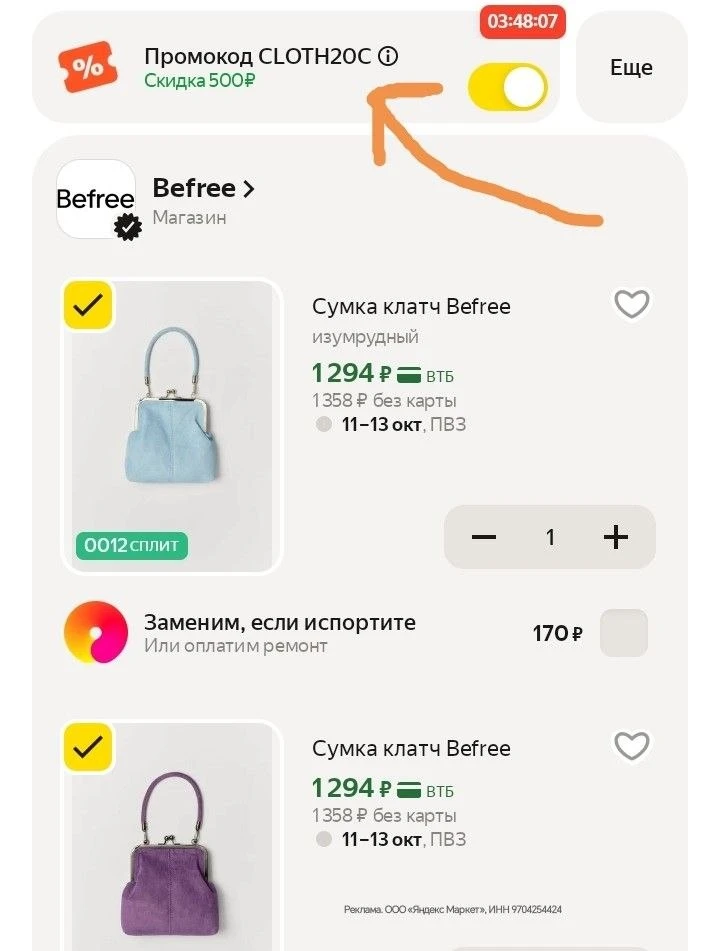Uncheck the purple clutch selection checkbox
This screenshot has height=951, width=720.
tap(88, 747)
